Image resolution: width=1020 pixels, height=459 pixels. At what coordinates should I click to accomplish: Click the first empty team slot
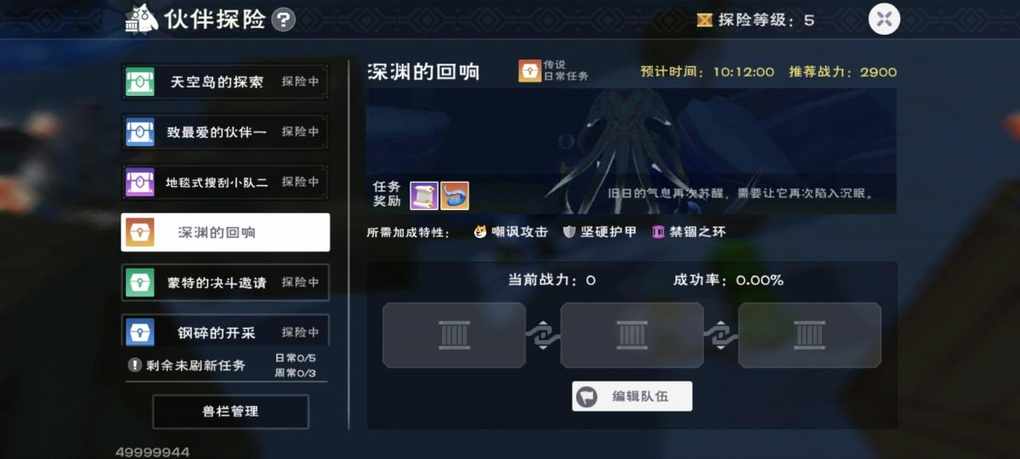click(x=454, y=335)
